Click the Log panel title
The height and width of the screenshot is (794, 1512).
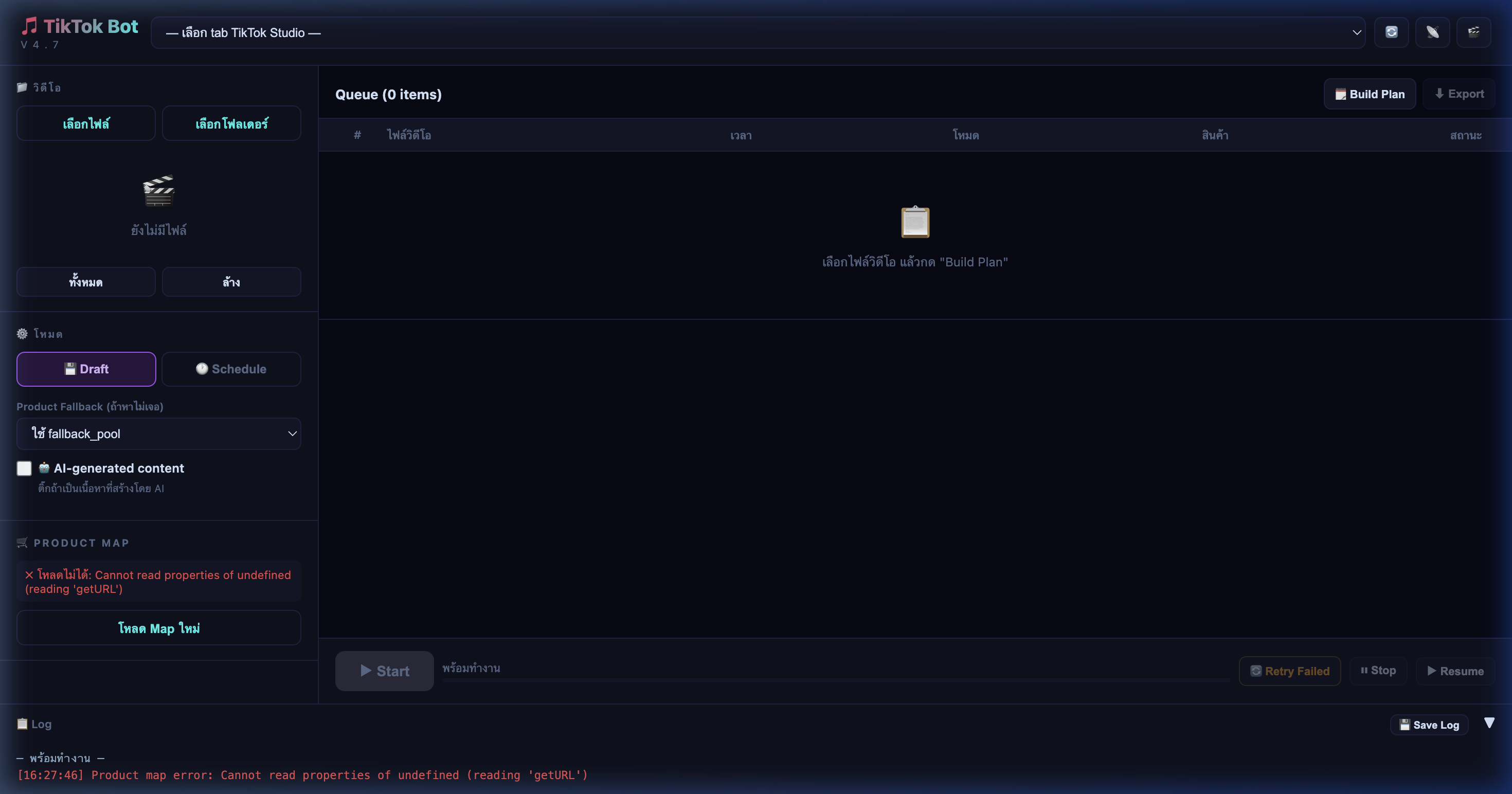(34, 724)
